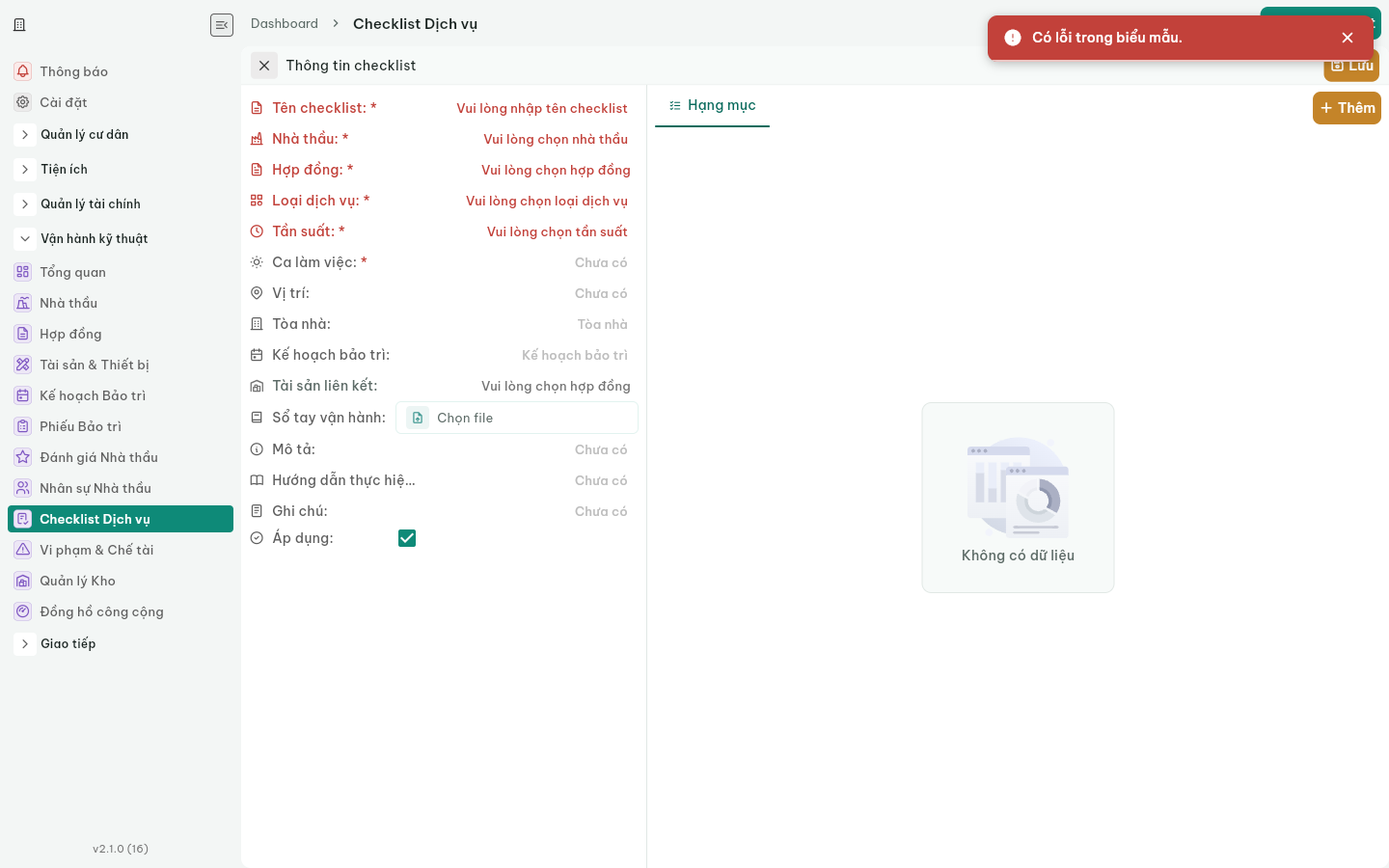Open the Tài sản liên kết field
Viewport: 1389px width, 868px height.
(517, 386)
